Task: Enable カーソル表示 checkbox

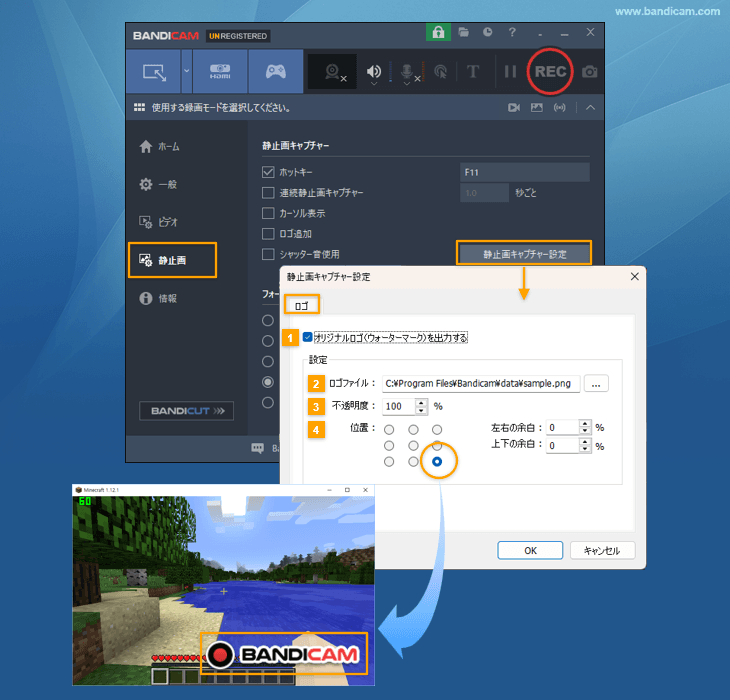Action: tap(268, 213)
